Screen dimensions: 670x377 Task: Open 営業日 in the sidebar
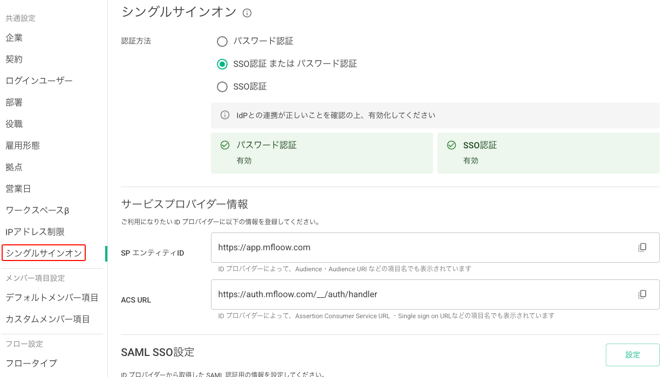click(18, 188)
